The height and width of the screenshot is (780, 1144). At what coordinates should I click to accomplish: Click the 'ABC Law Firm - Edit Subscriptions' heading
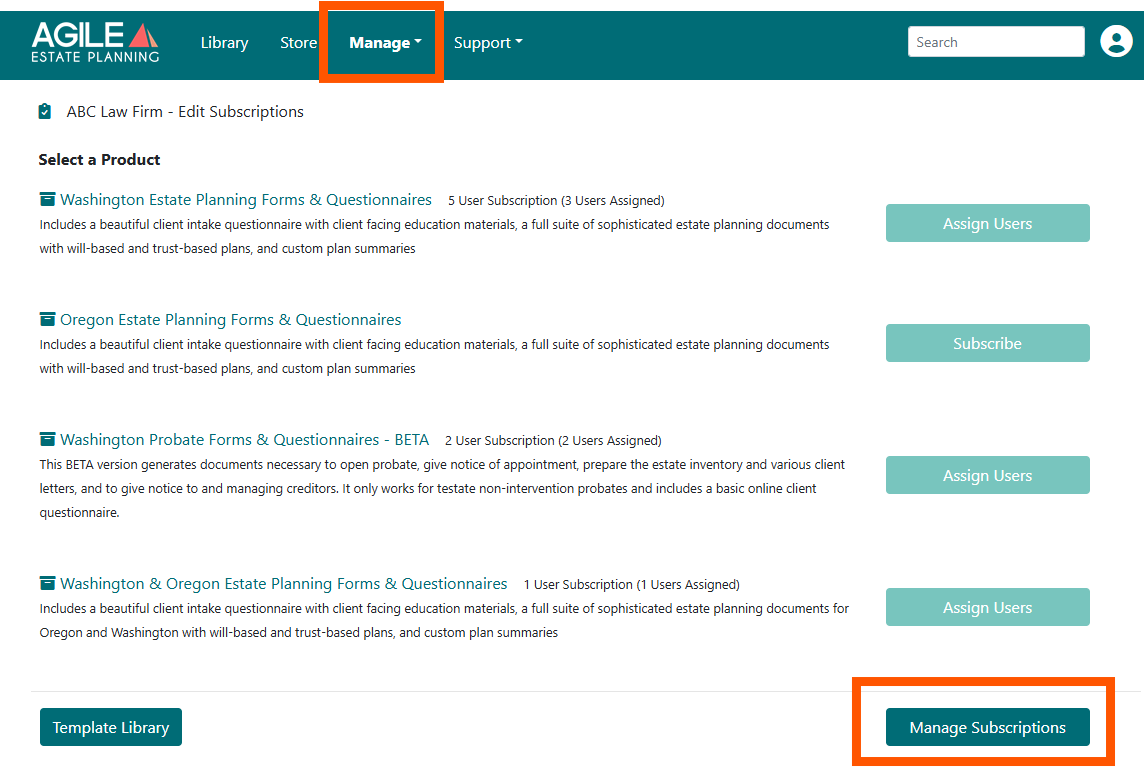click(x=185, y=112)
